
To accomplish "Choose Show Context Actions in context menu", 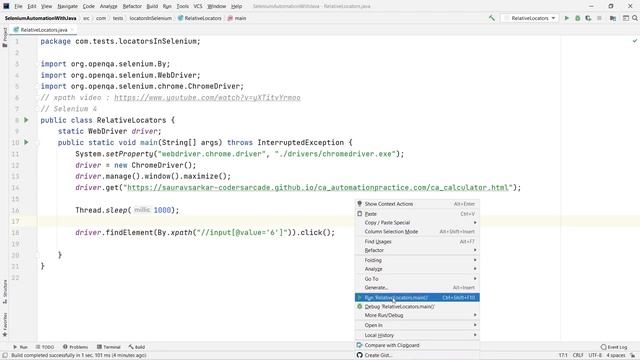I will tap(417, 204).
